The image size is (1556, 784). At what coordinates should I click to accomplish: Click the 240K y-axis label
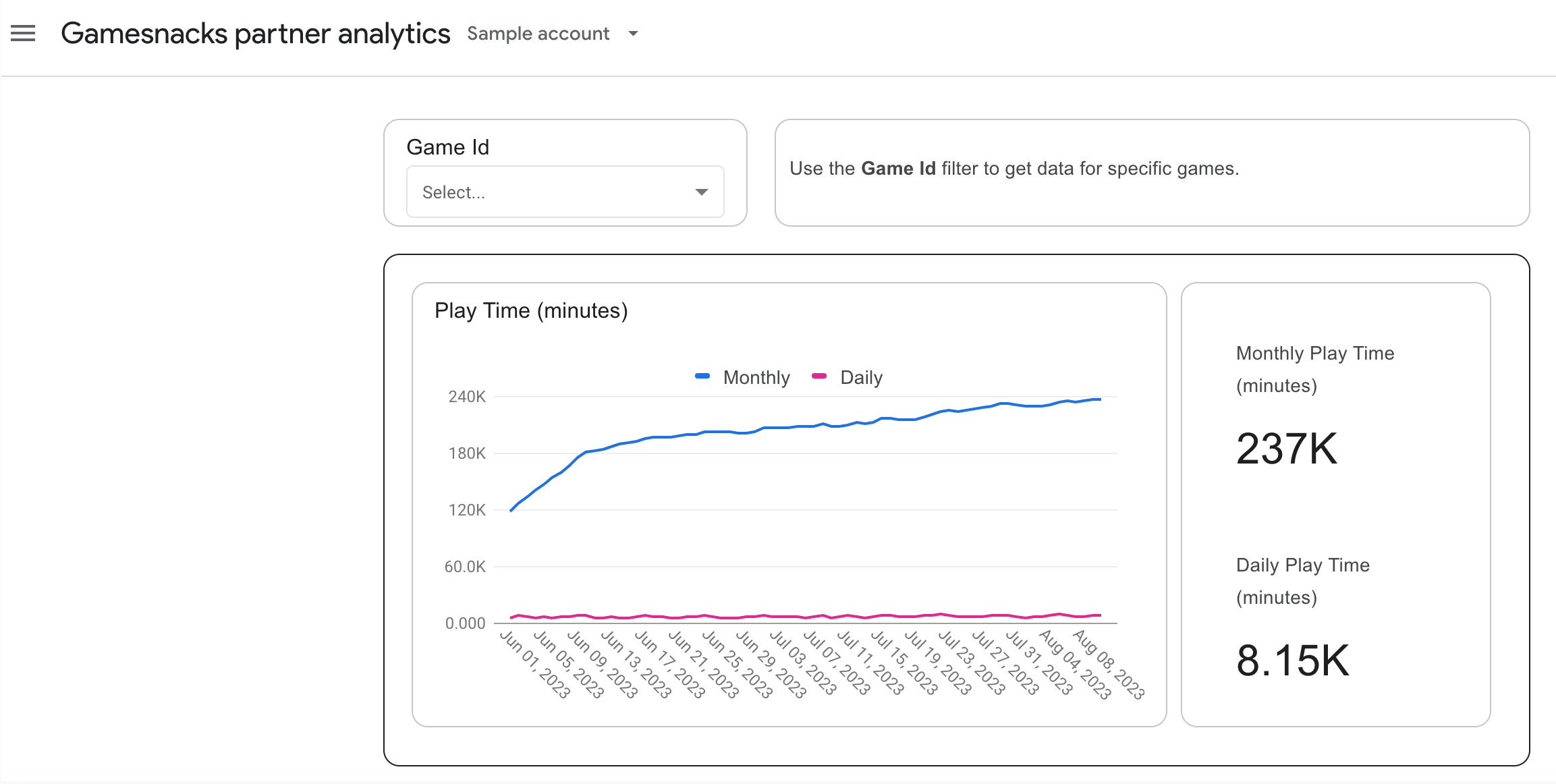[467, 397]
